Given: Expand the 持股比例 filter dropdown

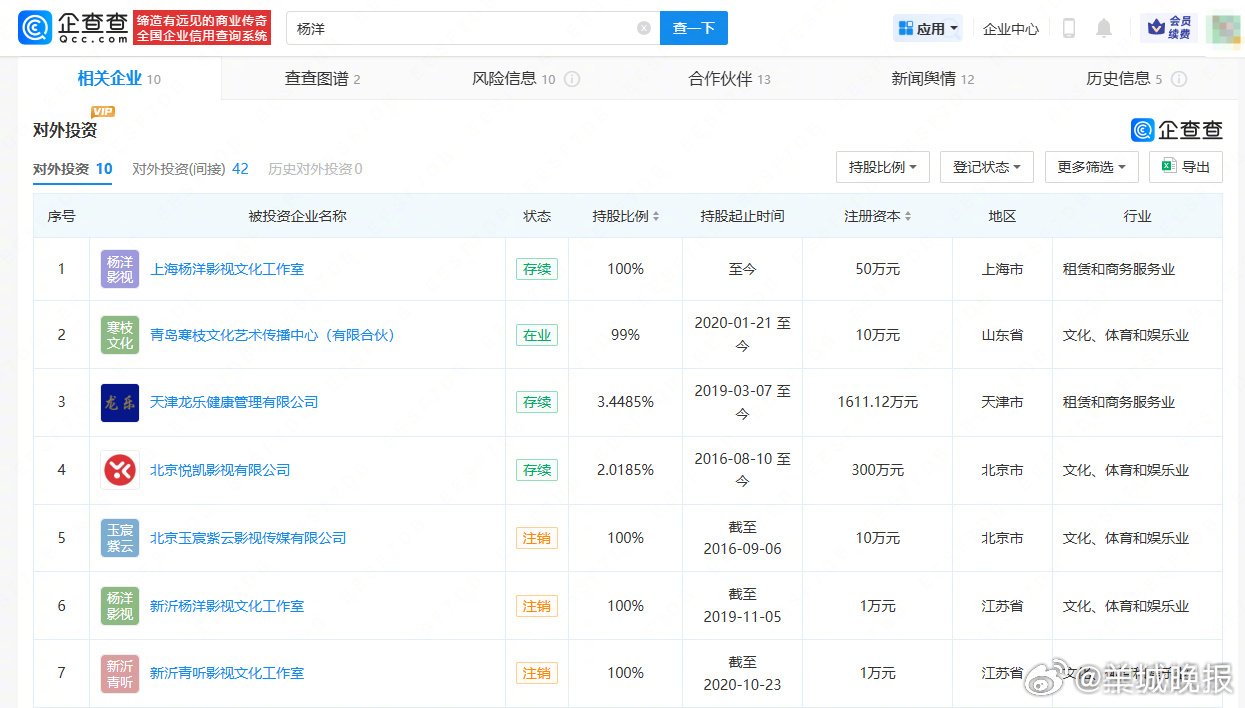Looking at the screenshot, I should (x=882, y=168).
